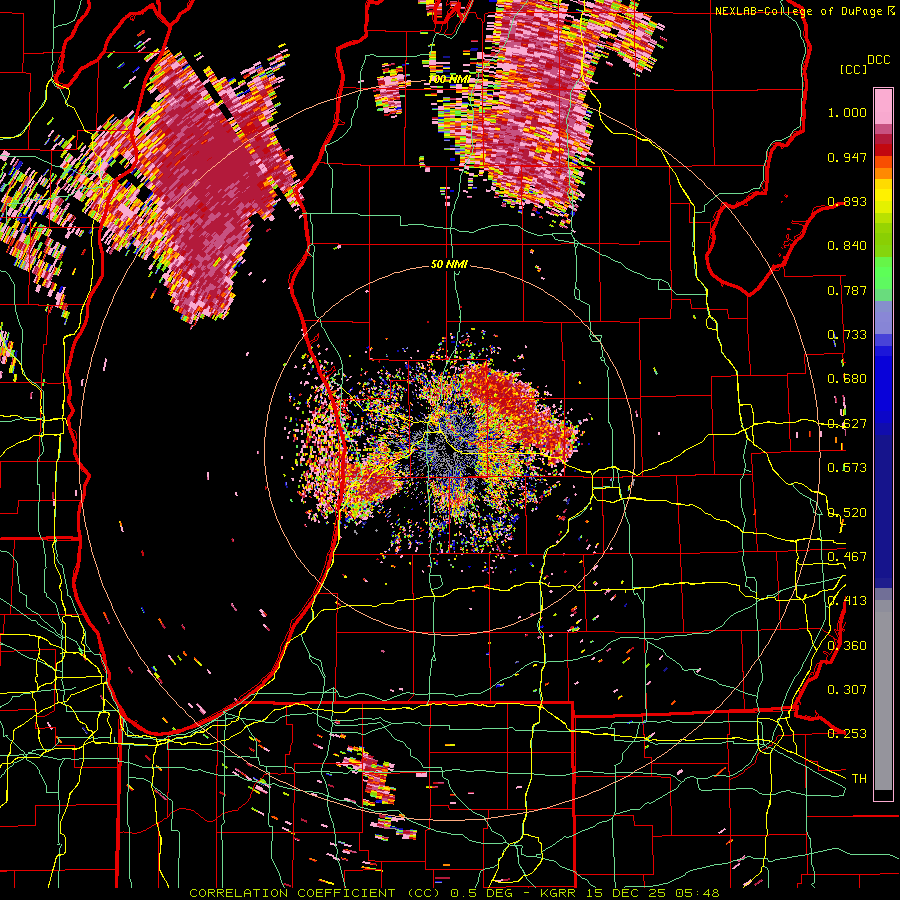Click the [CC] units label
900x900 pixels.
[x=853, y=69]
